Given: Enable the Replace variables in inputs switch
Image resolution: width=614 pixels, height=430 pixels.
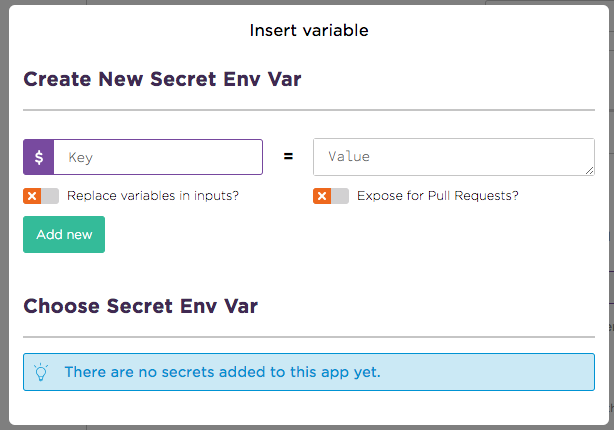Looking at the screenshot, I should click(41, 196).
